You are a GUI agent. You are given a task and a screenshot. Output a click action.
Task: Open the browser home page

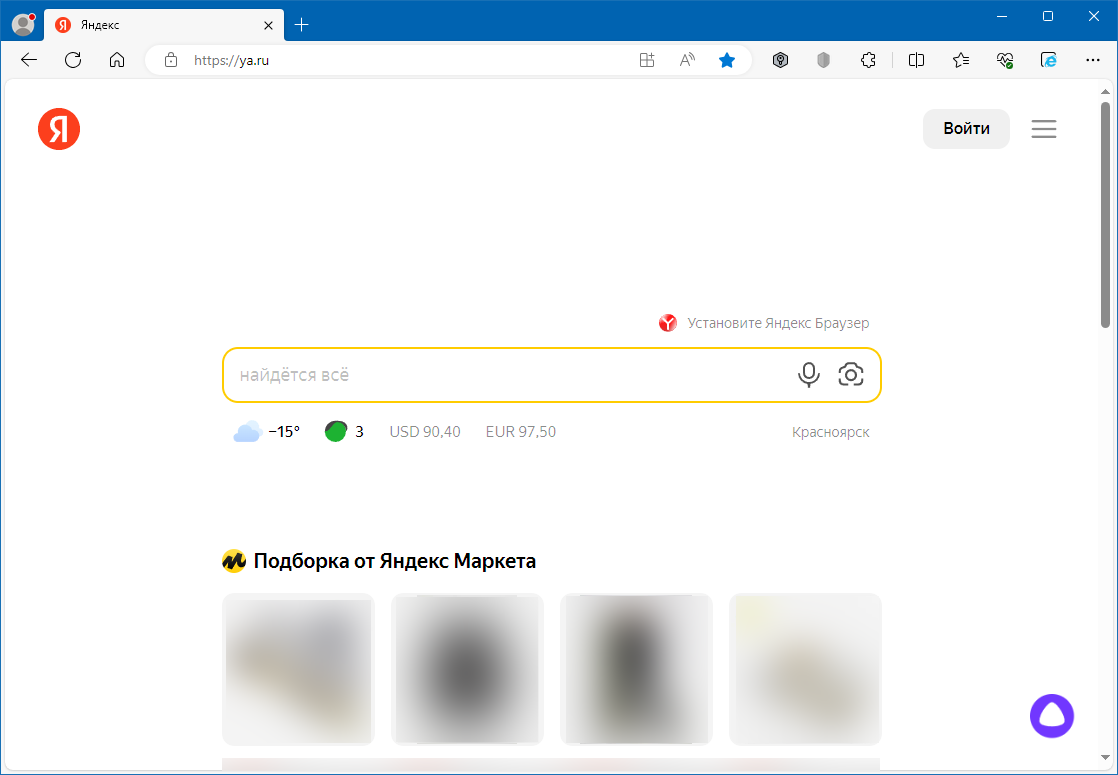point(117,61)
